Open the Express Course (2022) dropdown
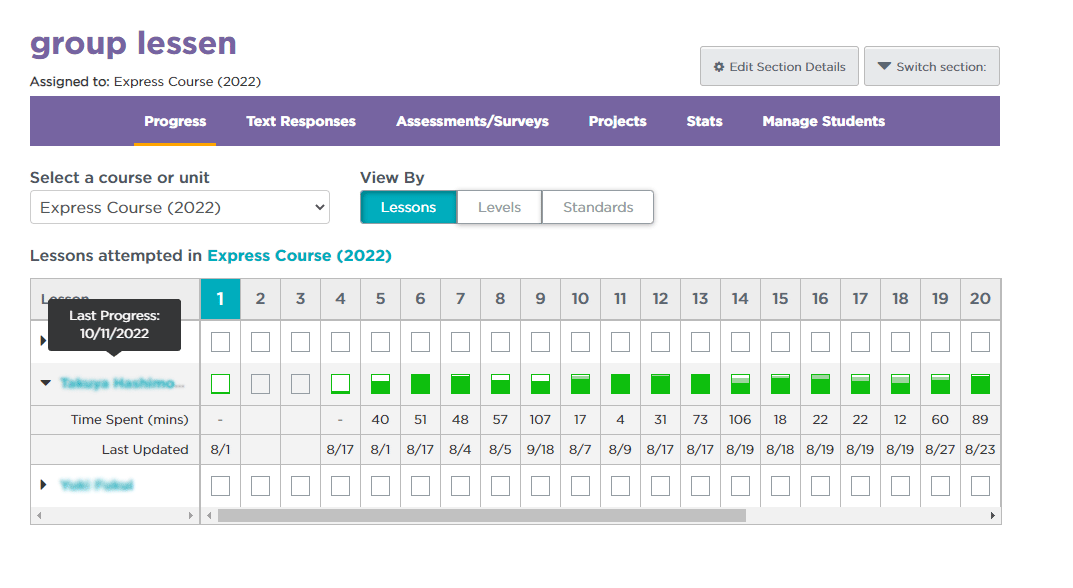1073x588 pixels. click(x=180, y=208)
